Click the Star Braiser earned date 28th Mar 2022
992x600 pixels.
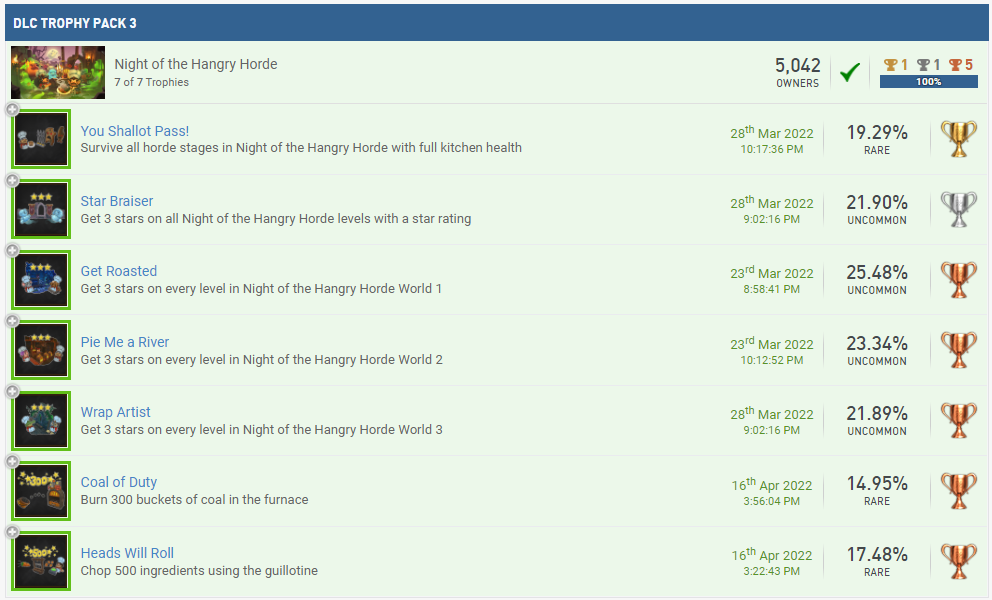tap(772, 203)
